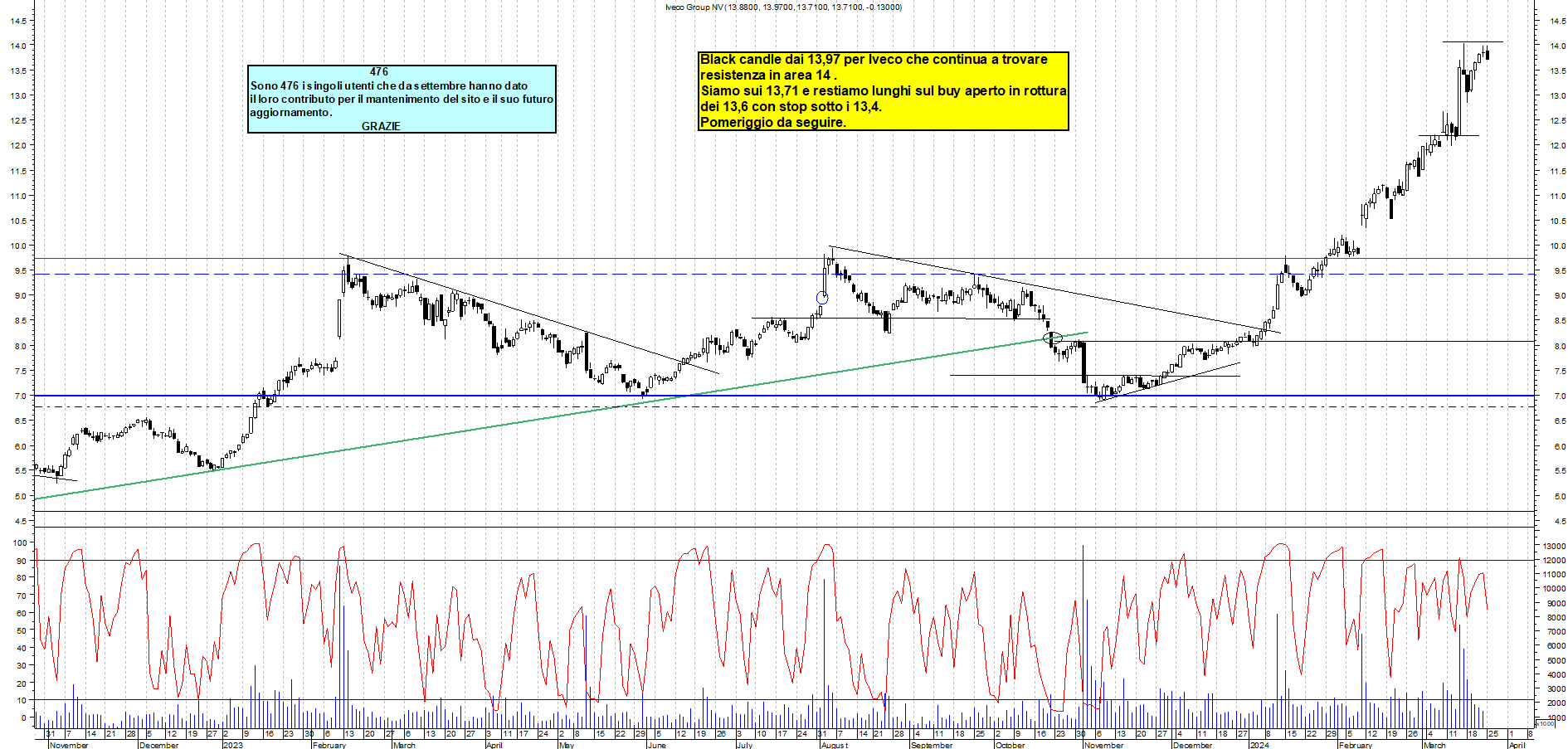This screenshot has height=749, width=1568.
Task: Click the 'June' month label
Action: [656, 745]
